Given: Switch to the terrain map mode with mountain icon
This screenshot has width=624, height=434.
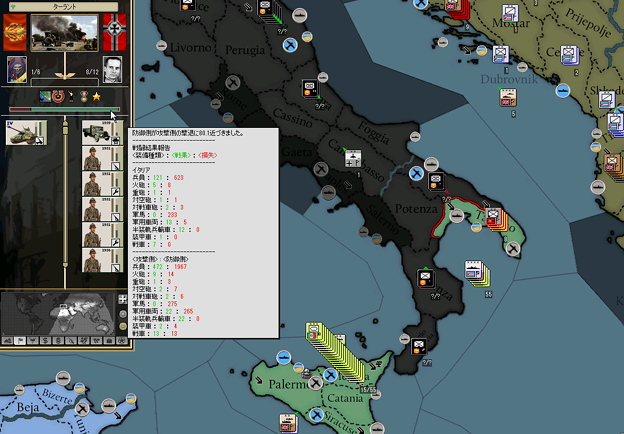Looking at the screenshot, I should [7, 341].
